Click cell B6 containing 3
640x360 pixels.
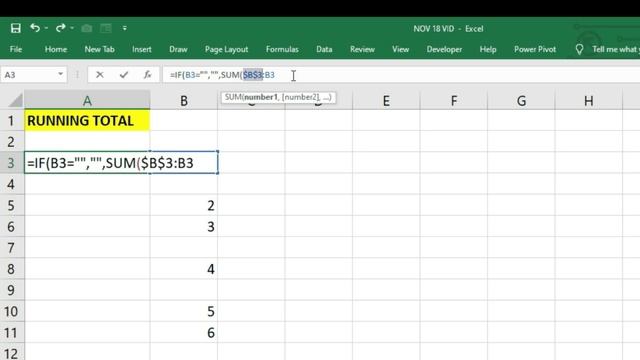(184, 227)
